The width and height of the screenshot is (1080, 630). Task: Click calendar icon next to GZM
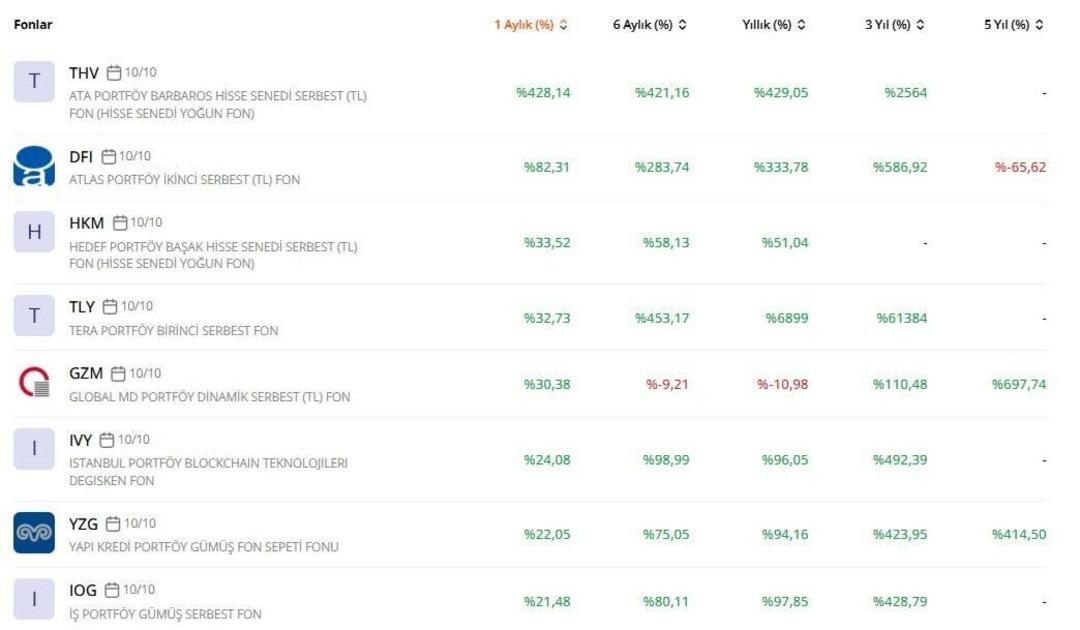point(118,374)
